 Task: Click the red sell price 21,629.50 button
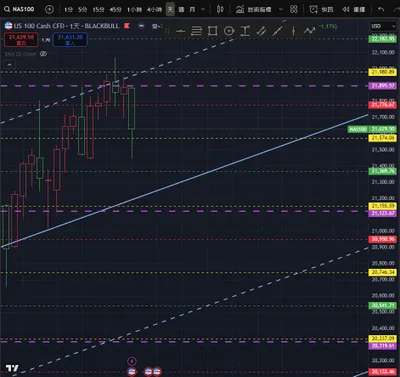pyautogui.click(x=21, y=40)
